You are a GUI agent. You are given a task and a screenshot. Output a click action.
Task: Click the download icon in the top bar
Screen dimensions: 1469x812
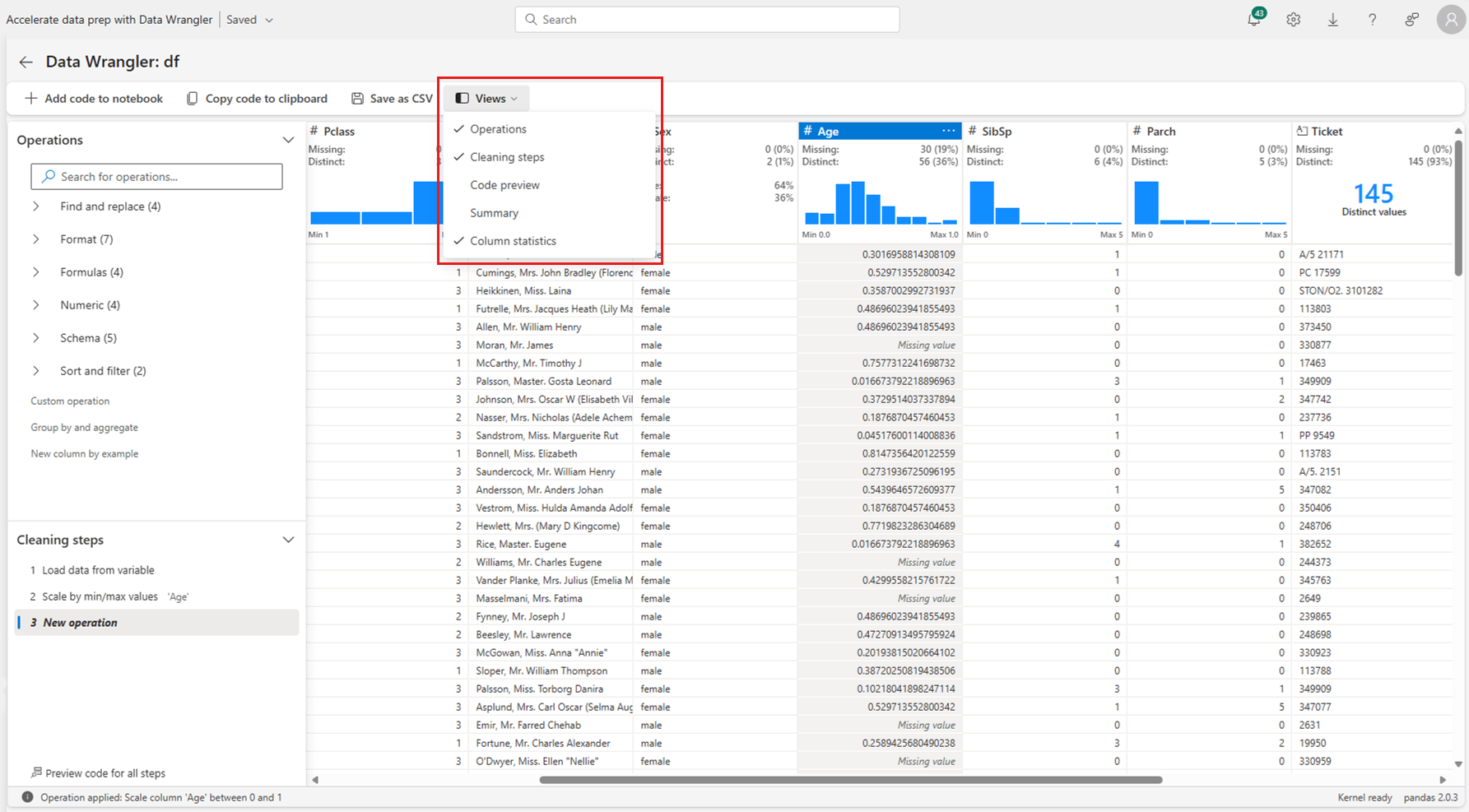coord(1333,19)
